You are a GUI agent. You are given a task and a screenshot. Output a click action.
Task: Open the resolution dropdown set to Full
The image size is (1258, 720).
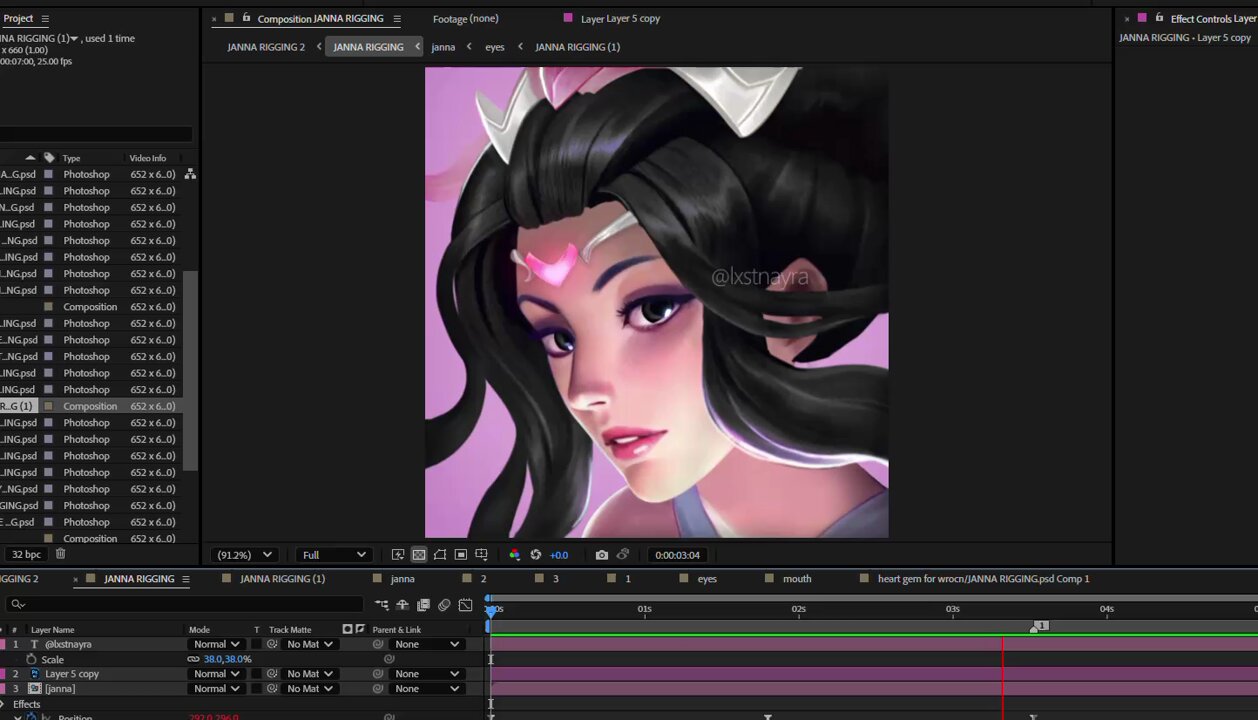click(334, 555)
